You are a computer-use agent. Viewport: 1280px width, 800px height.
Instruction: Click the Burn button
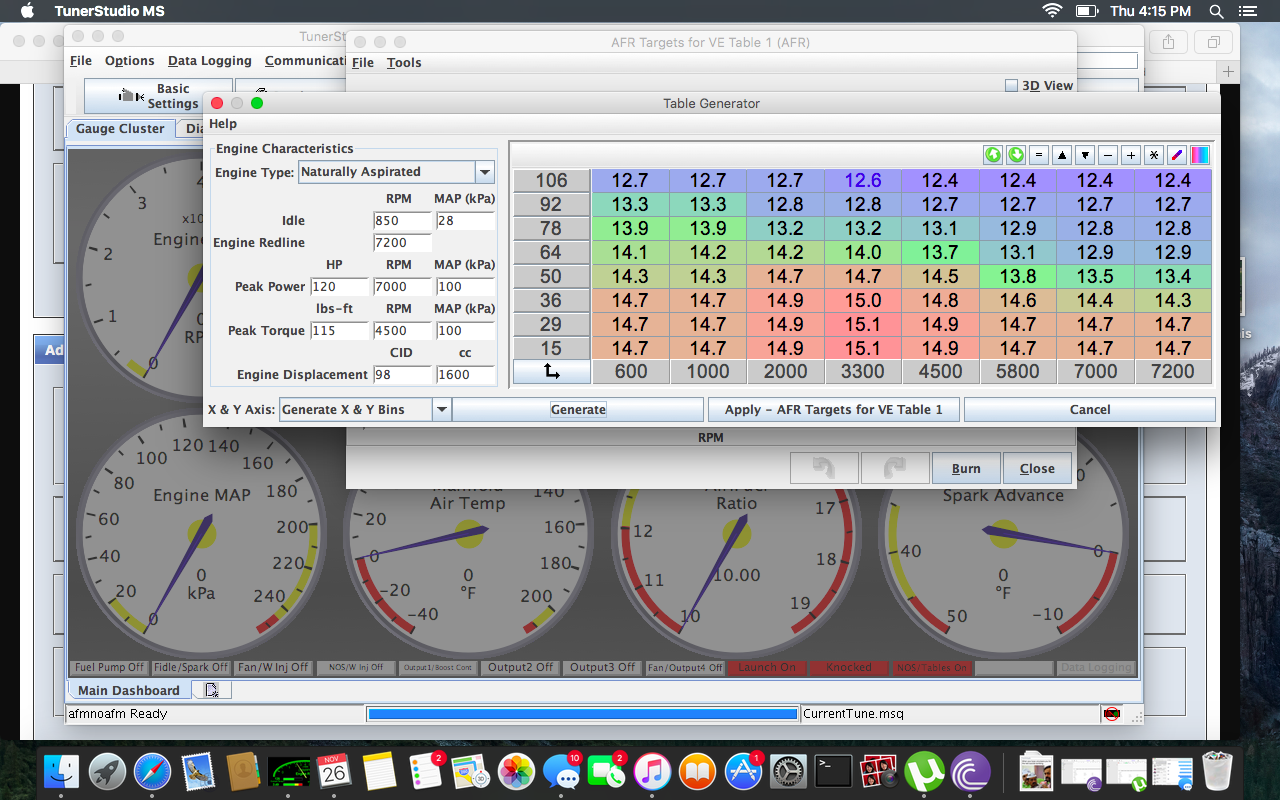click(x=965, y=468)
